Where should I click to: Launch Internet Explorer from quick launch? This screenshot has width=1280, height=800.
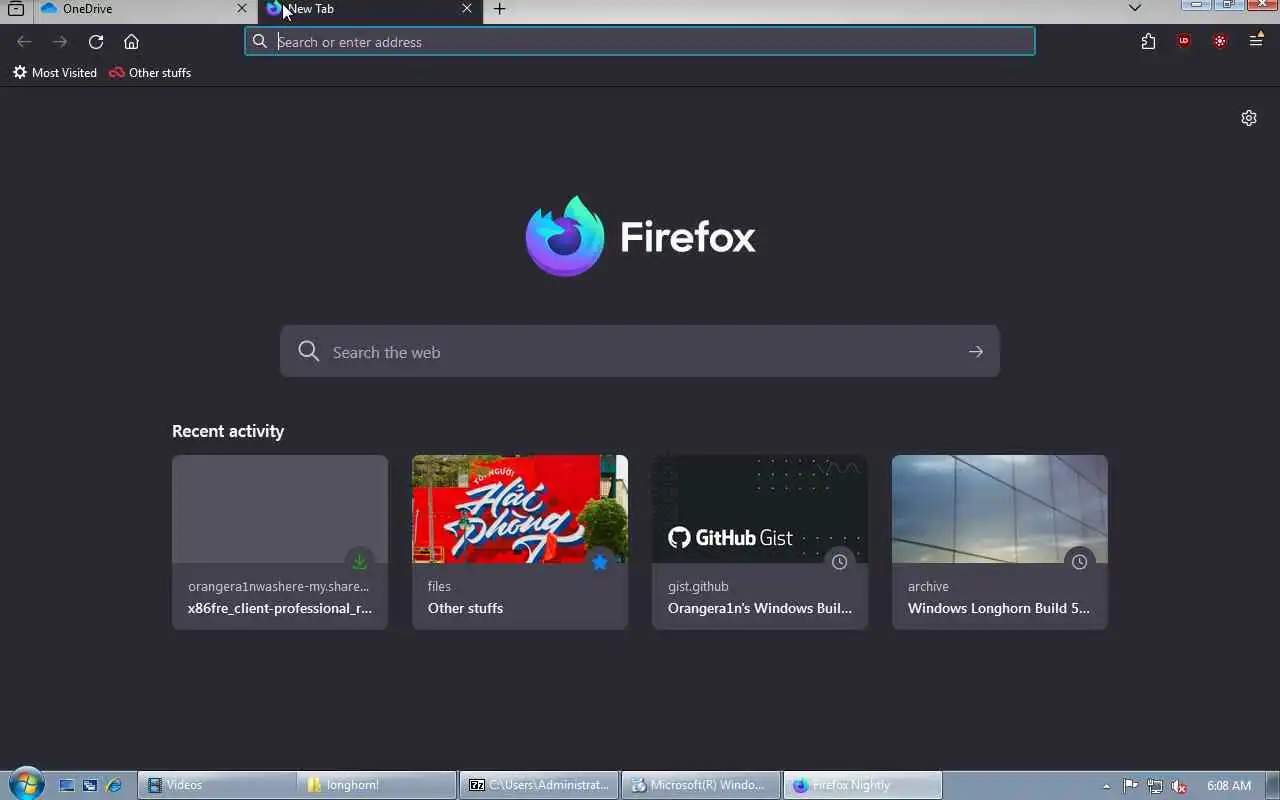tap(113, 786)
